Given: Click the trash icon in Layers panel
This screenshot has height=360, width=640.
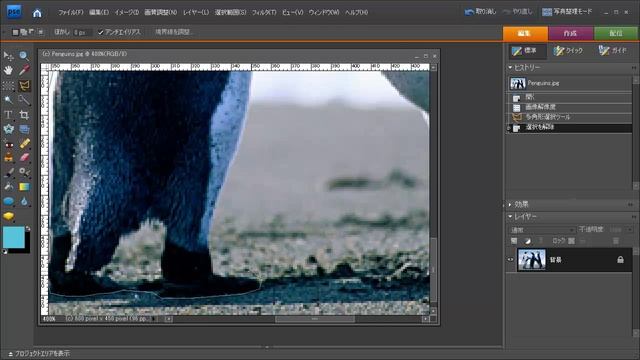Looking at the screenshot, I should tap(616, 241).
